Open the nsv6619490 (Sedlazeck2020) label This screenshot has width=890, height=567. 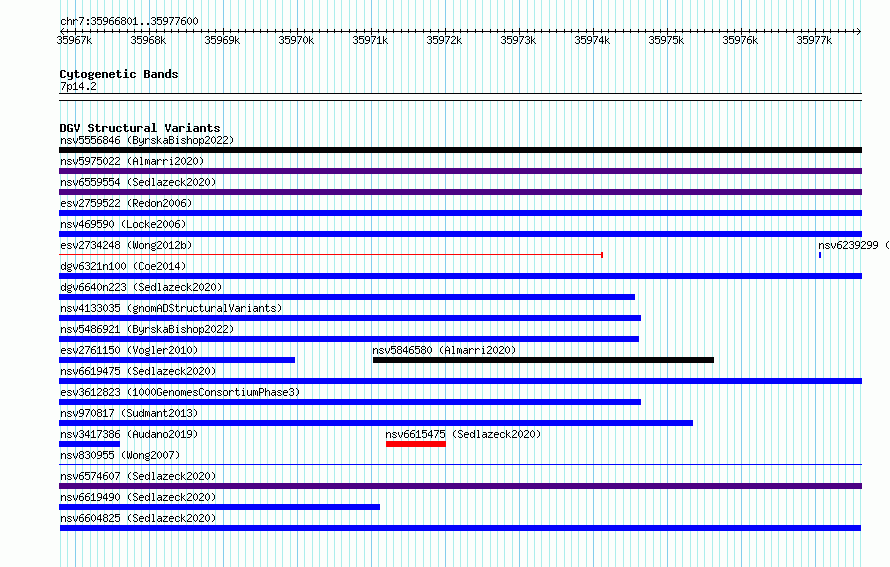tap(138, 497)
